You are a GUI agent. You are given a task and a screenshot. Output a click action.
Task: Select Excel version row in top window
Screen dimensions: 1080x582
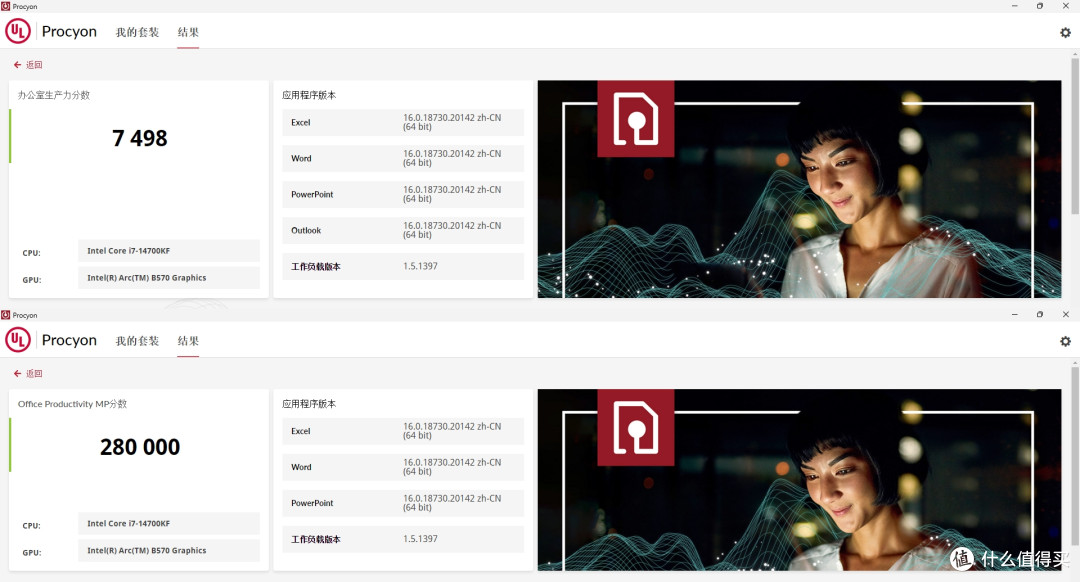pyautogui.click(x=403, y=123)
